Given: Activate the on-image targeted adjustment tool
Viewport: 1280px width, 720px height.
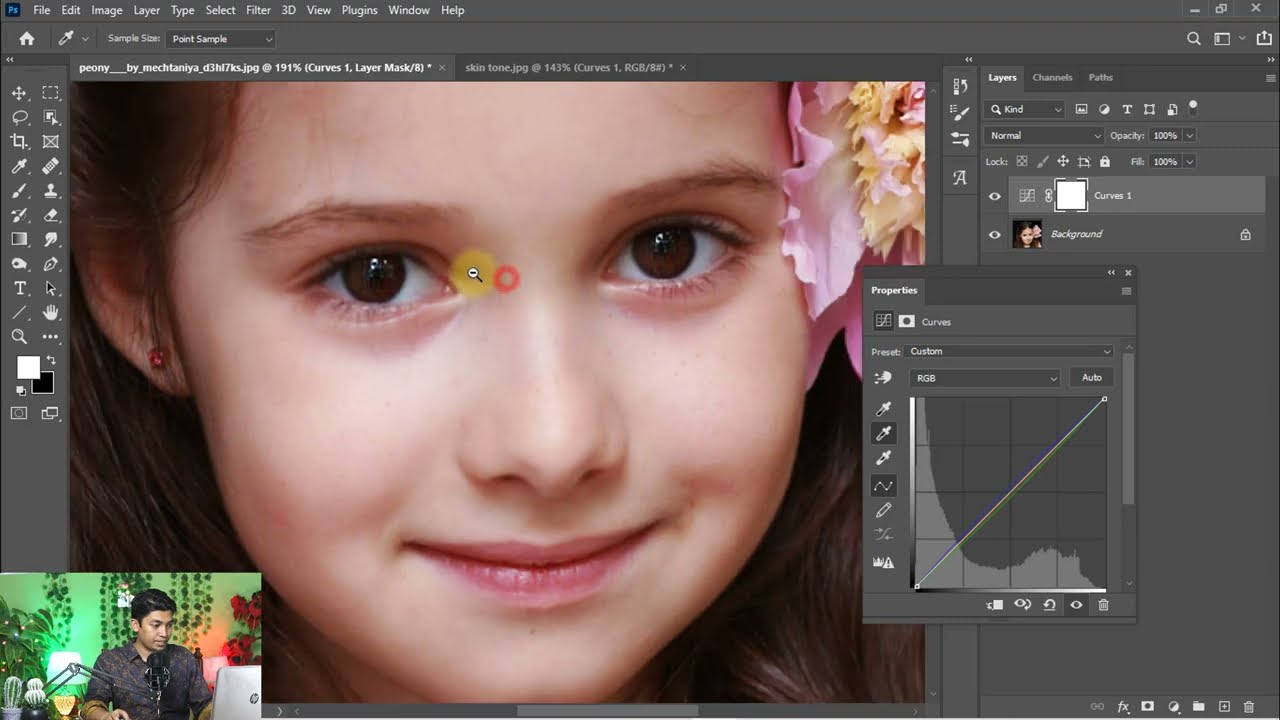Looking at the screenshot, I should 883,378.
